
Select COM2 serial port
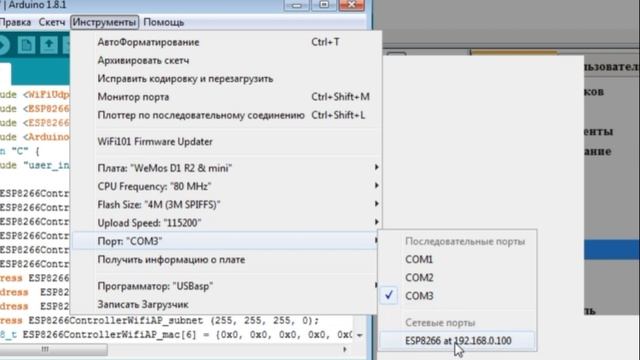click(457, 278)
